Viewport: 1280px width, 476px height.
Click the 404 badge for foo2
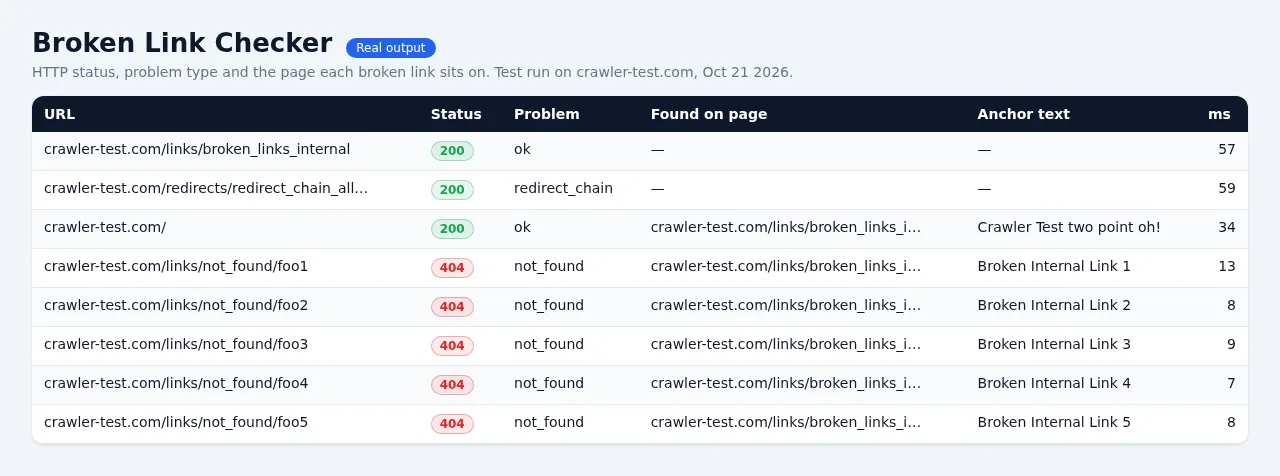pyautogui.click(x=452, y=307)
